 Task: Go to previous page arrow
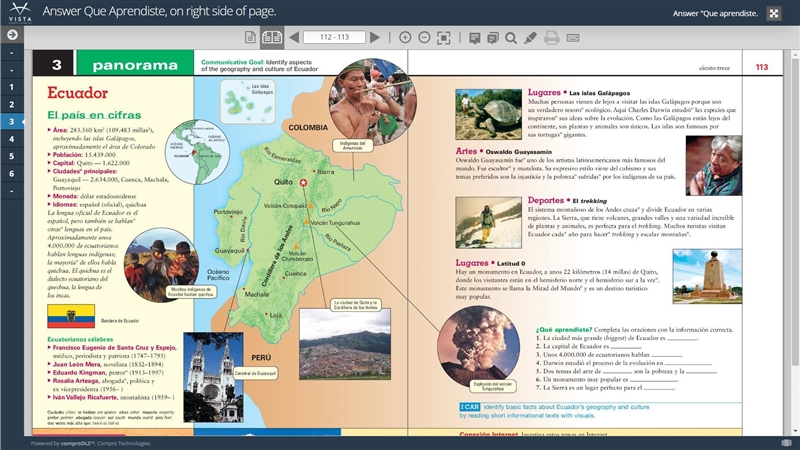293,37
